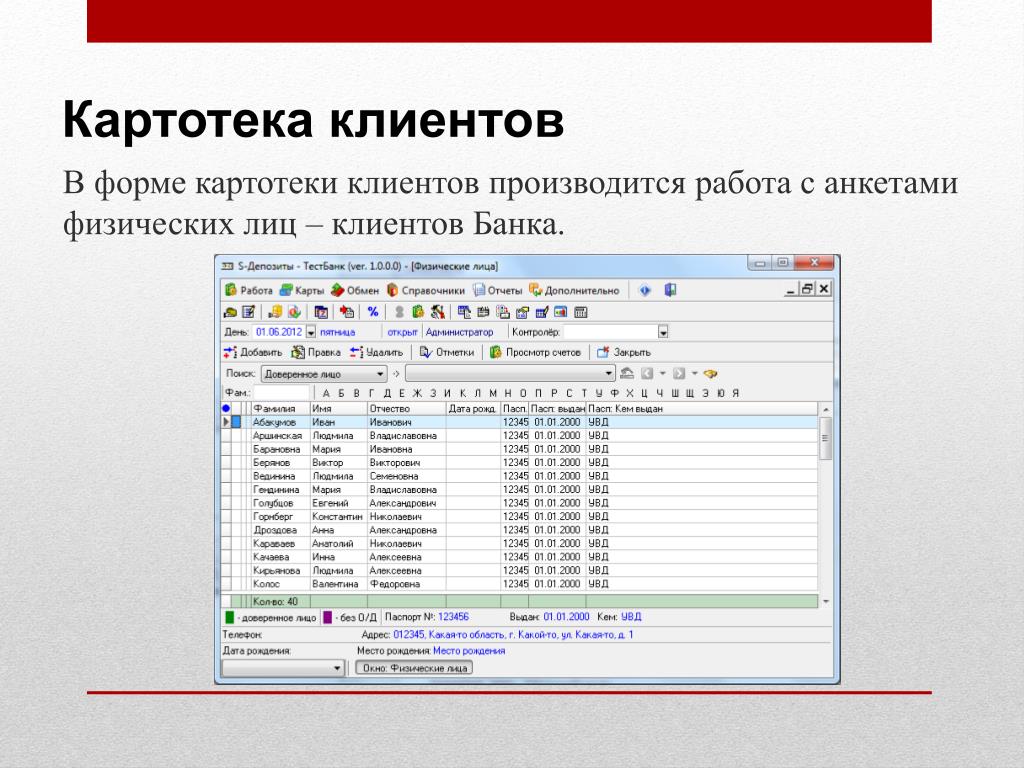Click the blue dot column header icon
This screenshot has width=1024, height=768.
226,408
